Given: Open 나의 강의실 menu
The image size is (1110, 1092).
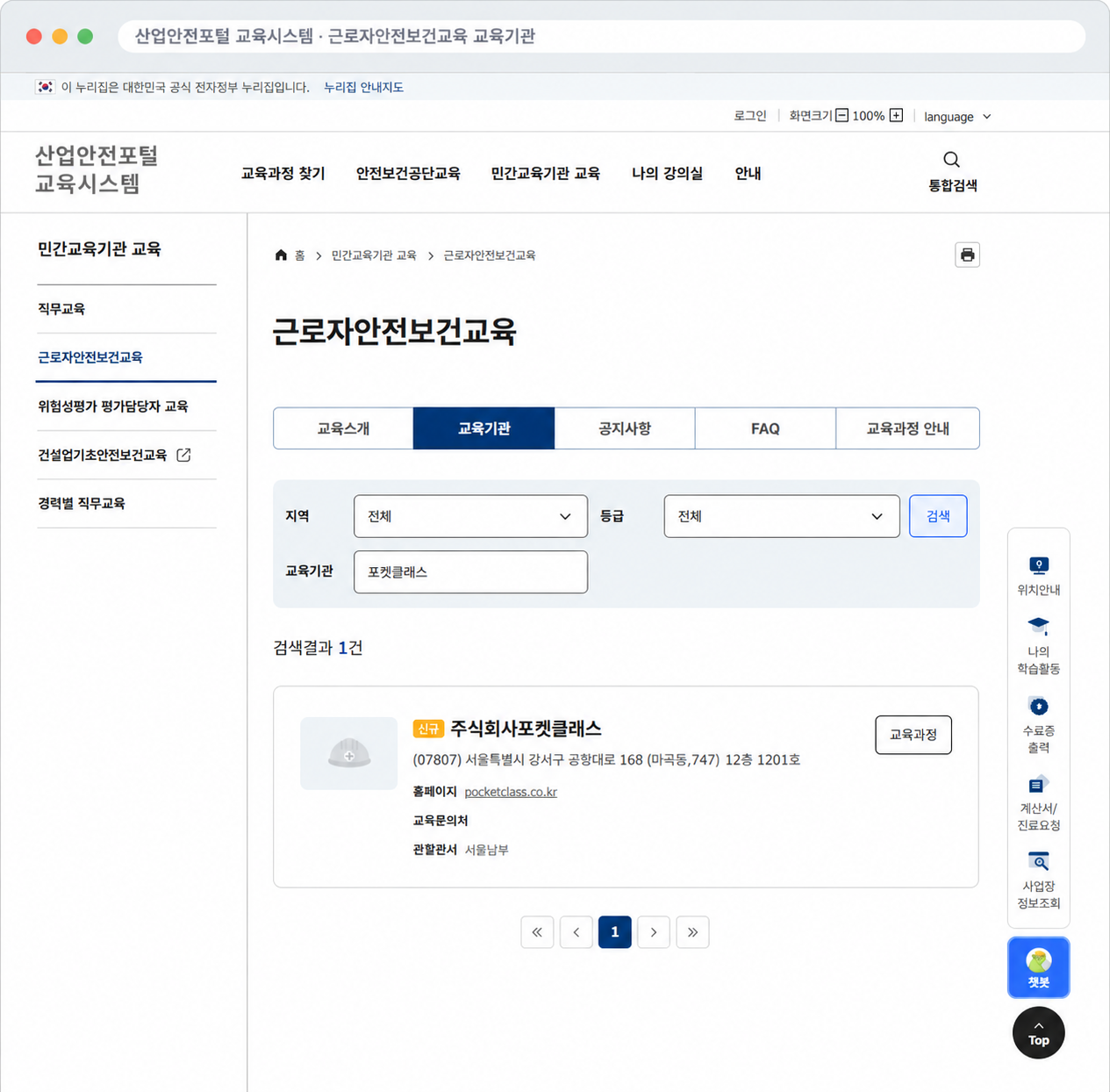Looking at the screenshot, I should click(x=667, y=173).
